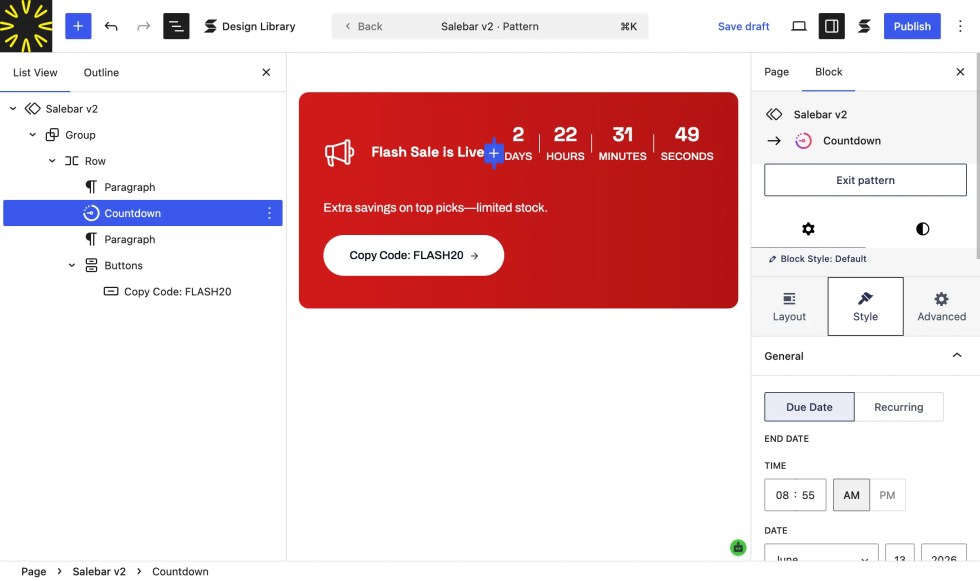Viewport: 980px width, 581px height.
Task: Open the Advanced tab
Action: point(941,307)
